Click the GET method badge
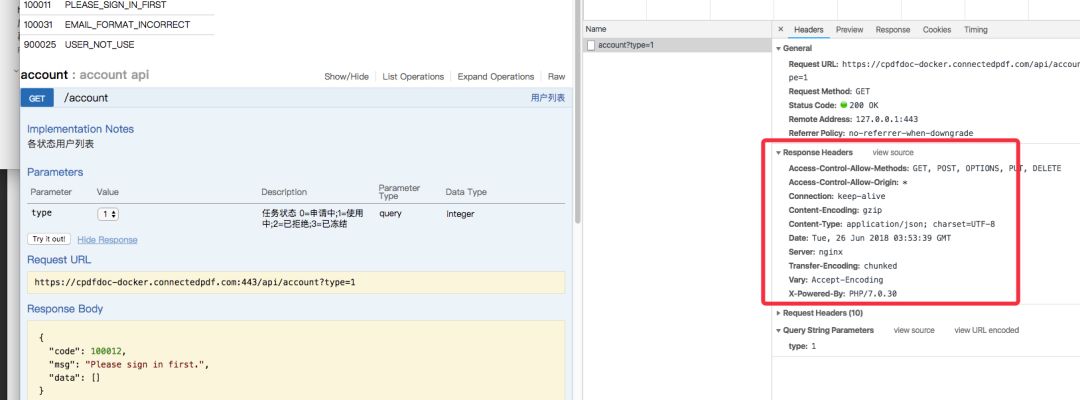 37,98
